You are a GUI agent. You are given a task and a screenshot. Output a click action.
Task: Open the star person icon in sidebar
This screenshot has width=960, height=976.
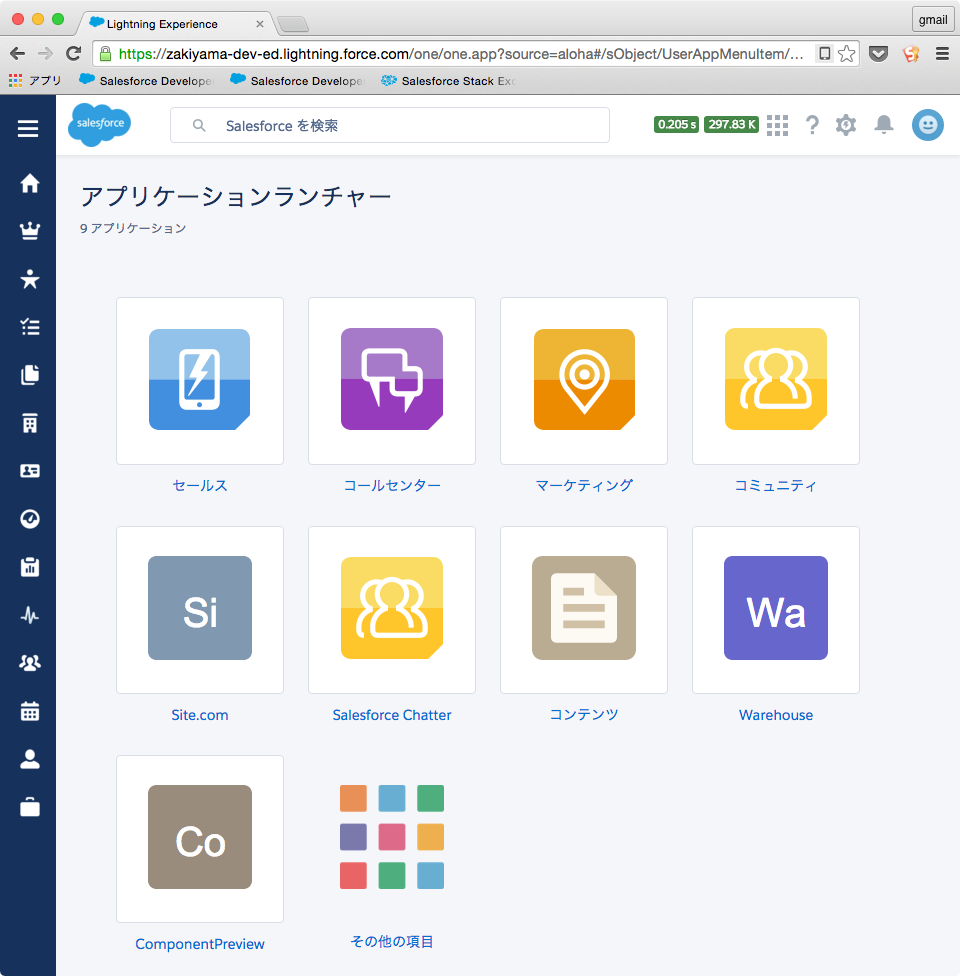29,279
